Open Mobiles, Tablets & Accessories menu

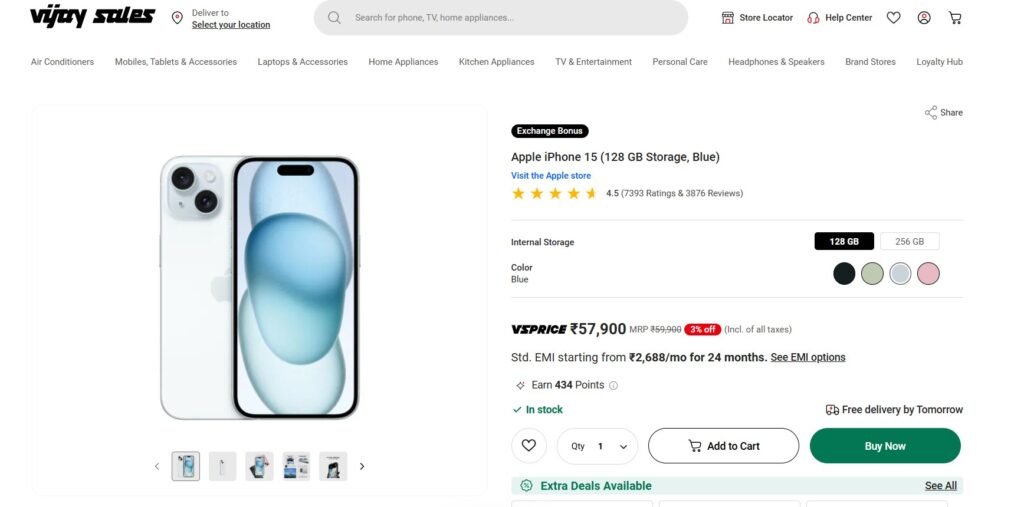point(176,62)
